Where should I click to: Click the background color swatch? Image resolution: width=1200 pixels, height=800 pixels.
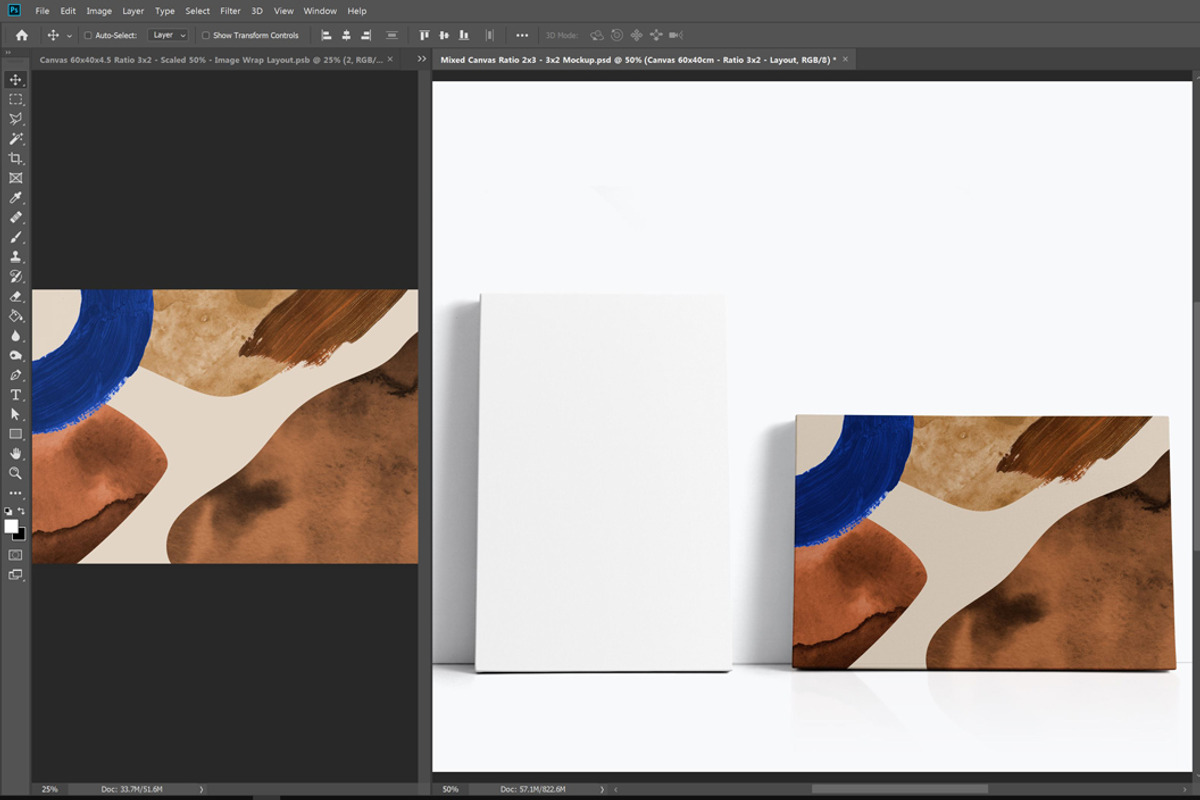[20, 534]
